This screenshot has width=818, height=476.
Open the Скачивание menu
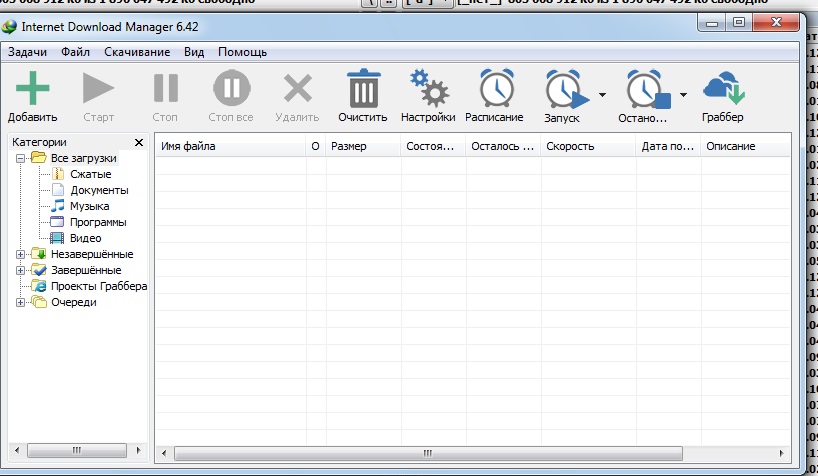[x=137, y=52]
